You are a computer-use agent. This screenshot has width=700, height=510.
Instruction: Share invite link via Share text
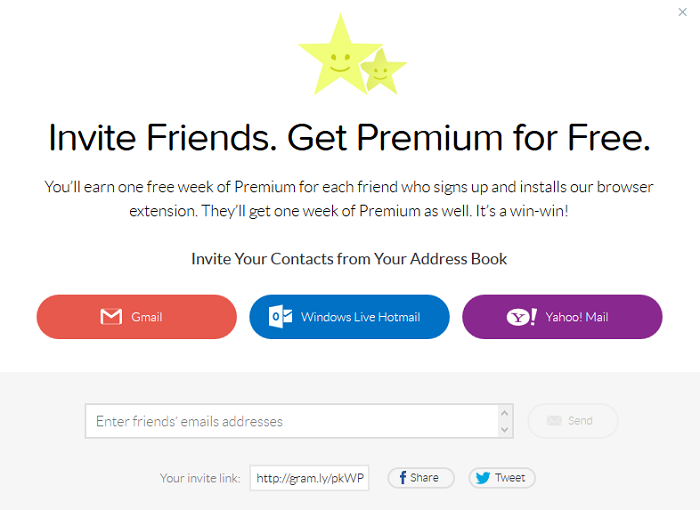425,478
